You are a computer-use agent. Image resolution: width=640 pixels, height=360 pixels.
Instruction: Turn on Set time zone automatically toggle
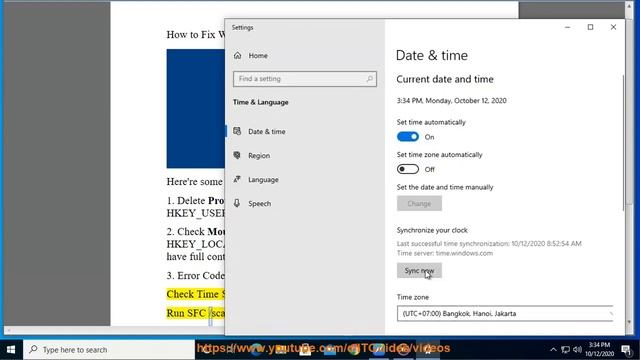[x=408, y=169]
